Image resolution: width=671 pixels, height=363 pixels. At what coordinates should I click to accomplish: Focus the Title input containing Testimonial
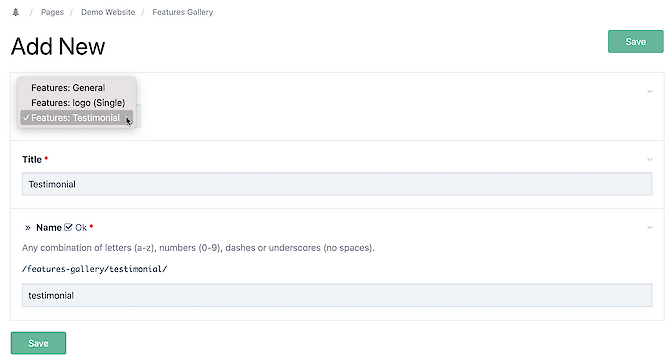[x=337, y=184]
